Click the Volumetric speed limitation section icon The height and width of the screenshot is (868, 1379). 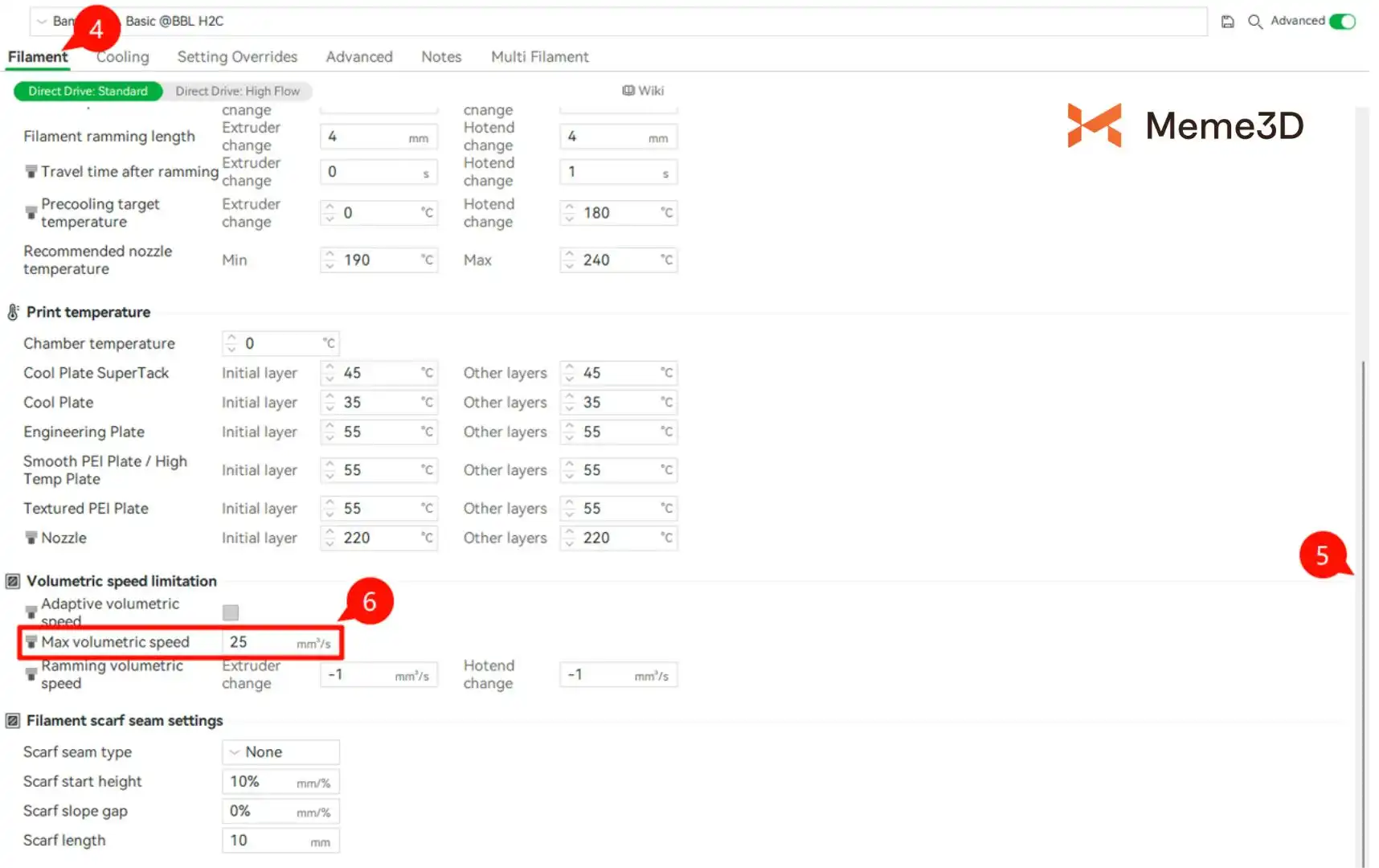pos(13,581)
